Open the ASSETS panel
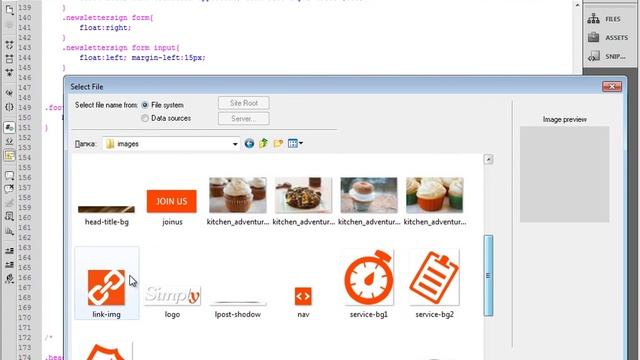Screen dimensions: 640x360 609,38
